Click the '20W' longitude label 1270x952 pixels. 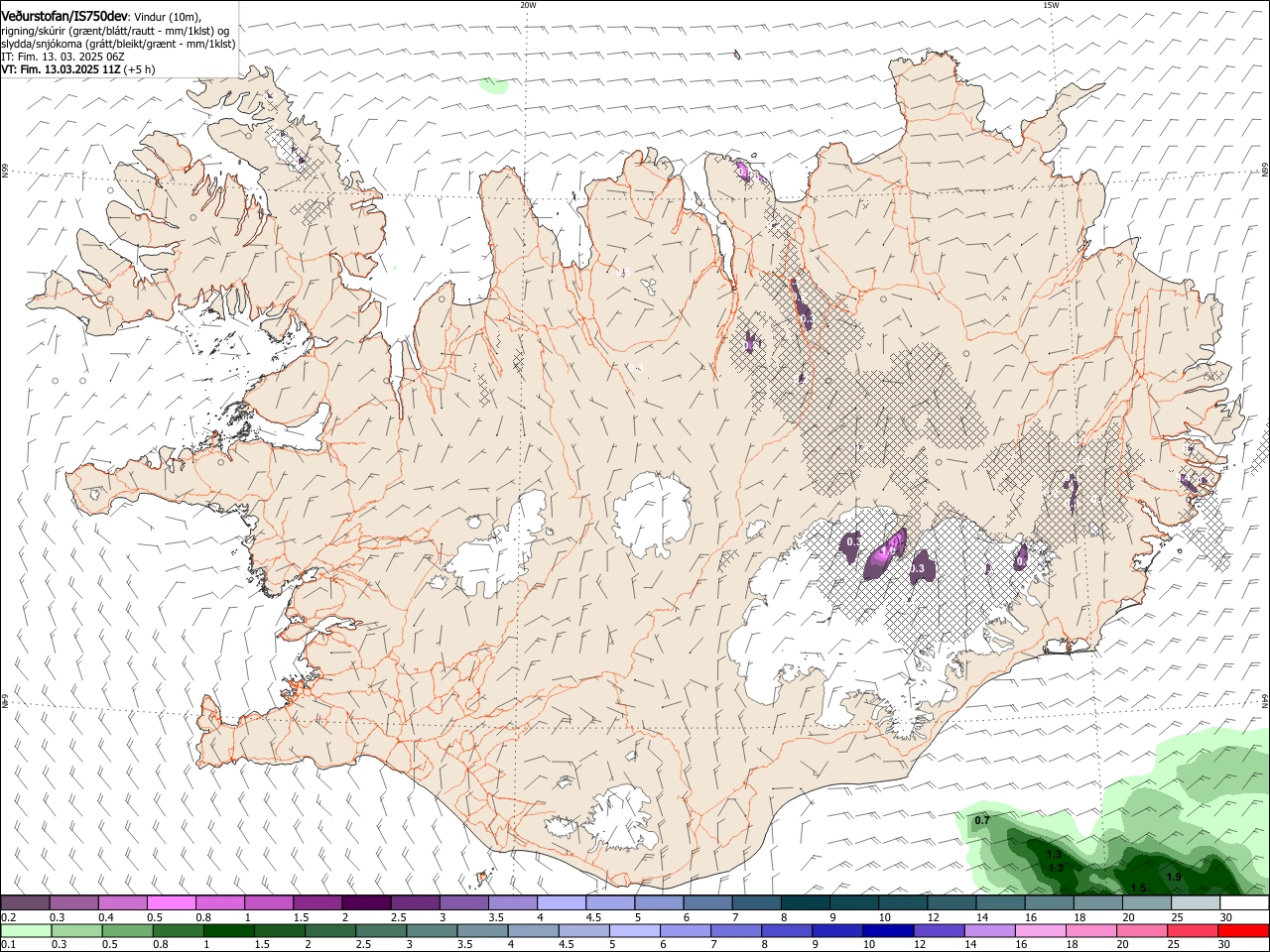click(528, 5)
